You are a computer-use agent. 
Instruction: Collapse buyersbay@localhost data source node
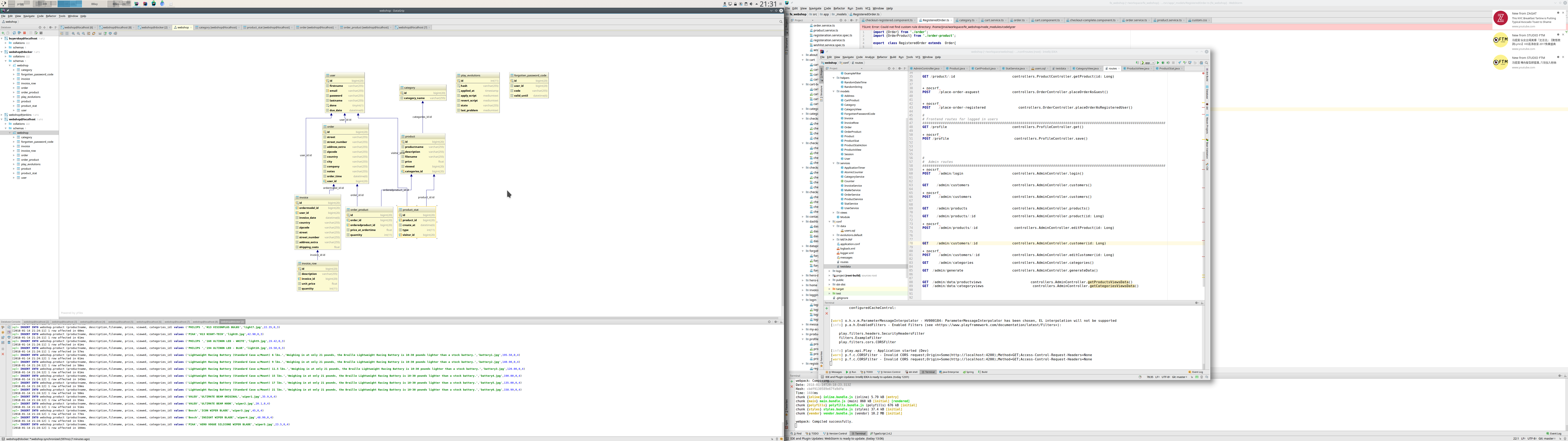coord(2,38)
